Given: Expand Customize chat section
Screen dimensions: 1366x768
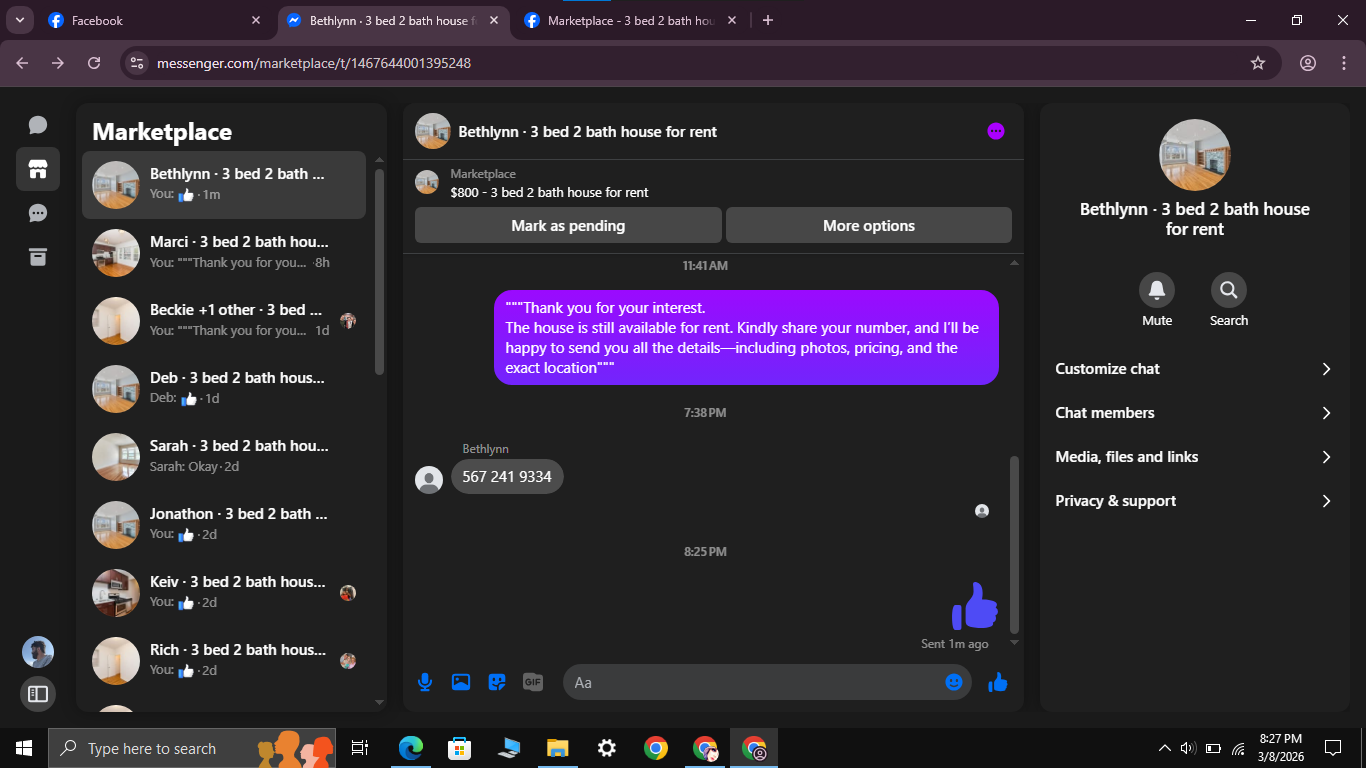Looking at the screenshot, I should point(1194,369).
